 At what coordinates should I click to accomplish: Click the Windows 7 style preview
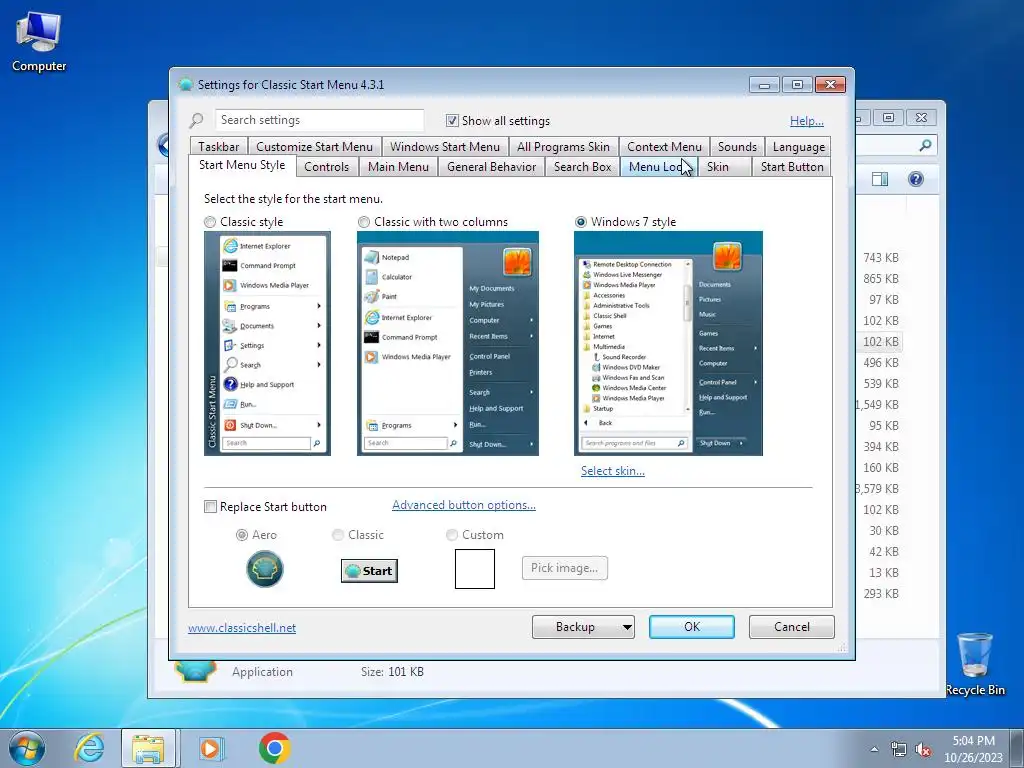(668, 344)
